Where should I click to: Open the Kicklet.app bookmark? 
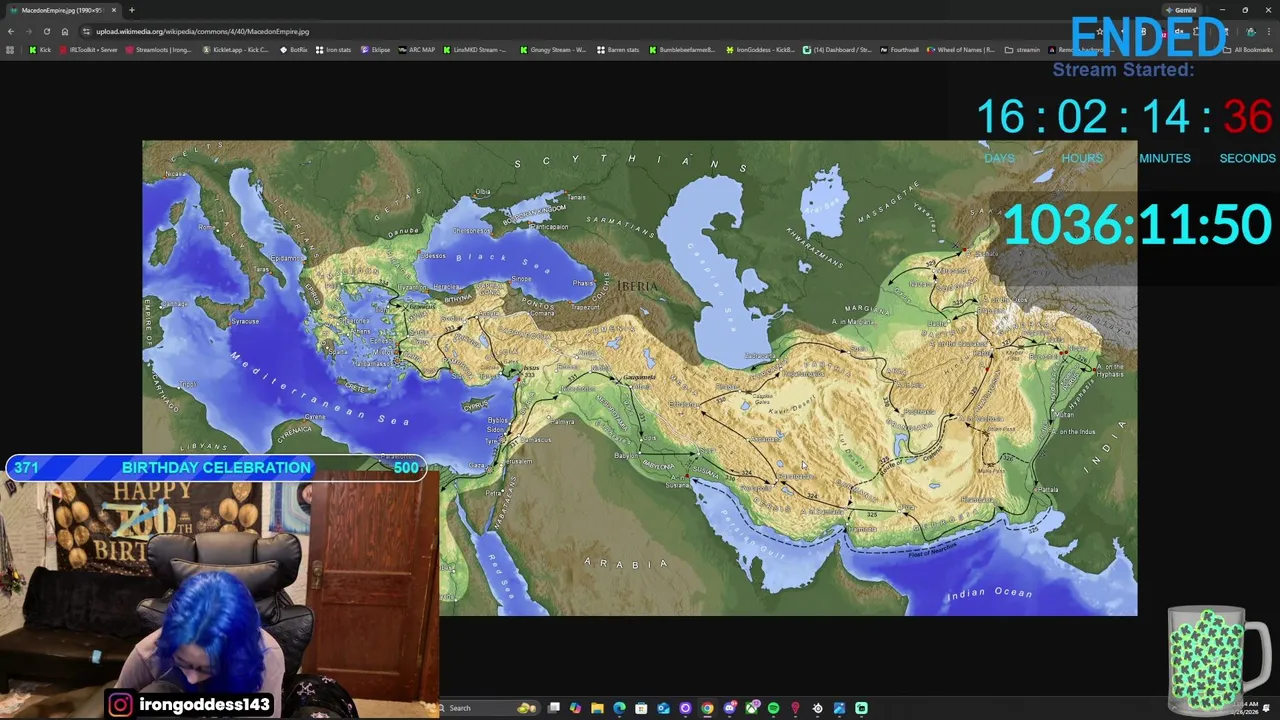coord(235,50)
